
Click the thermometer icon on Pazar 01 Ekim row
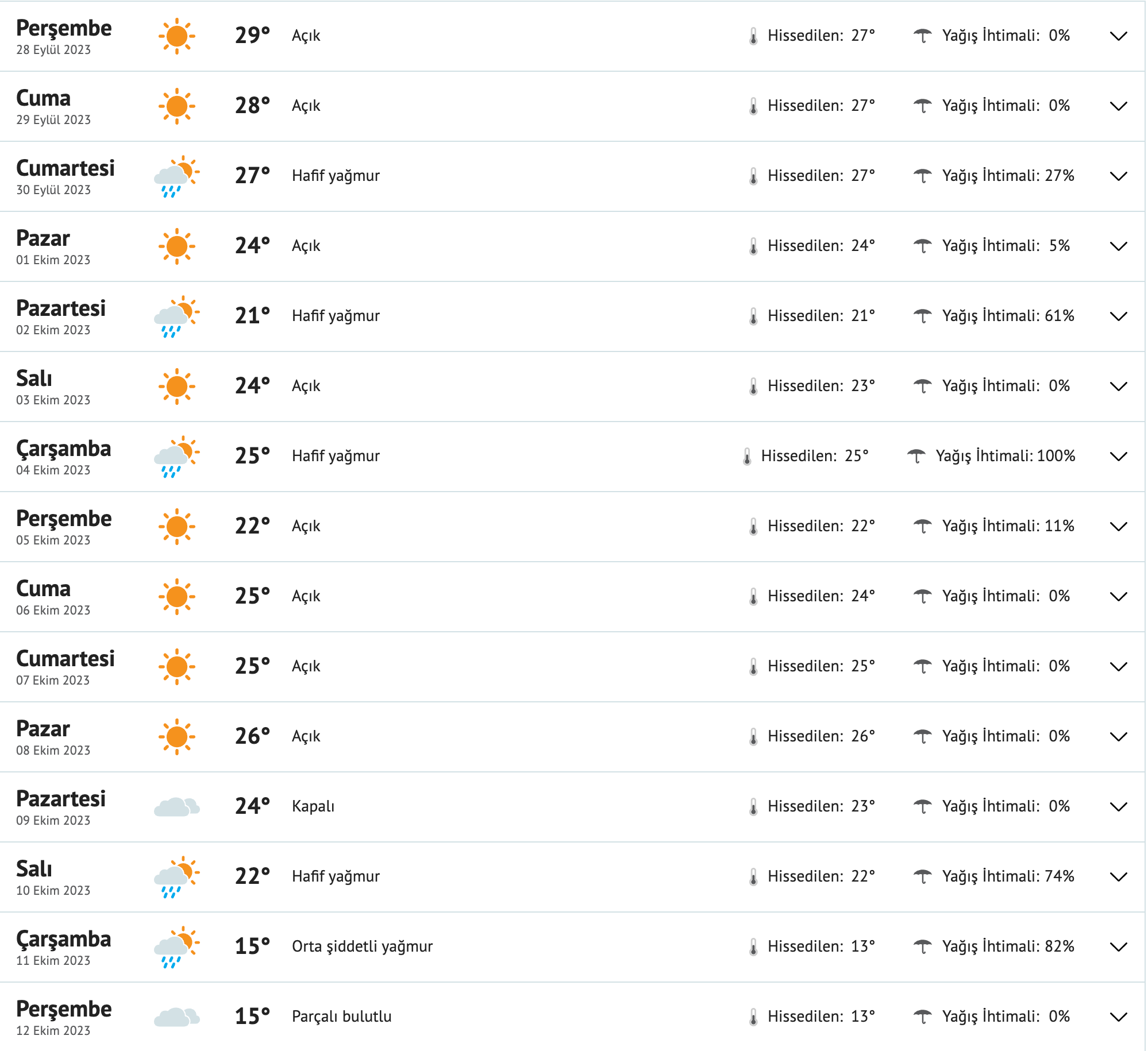click(753, 245)
